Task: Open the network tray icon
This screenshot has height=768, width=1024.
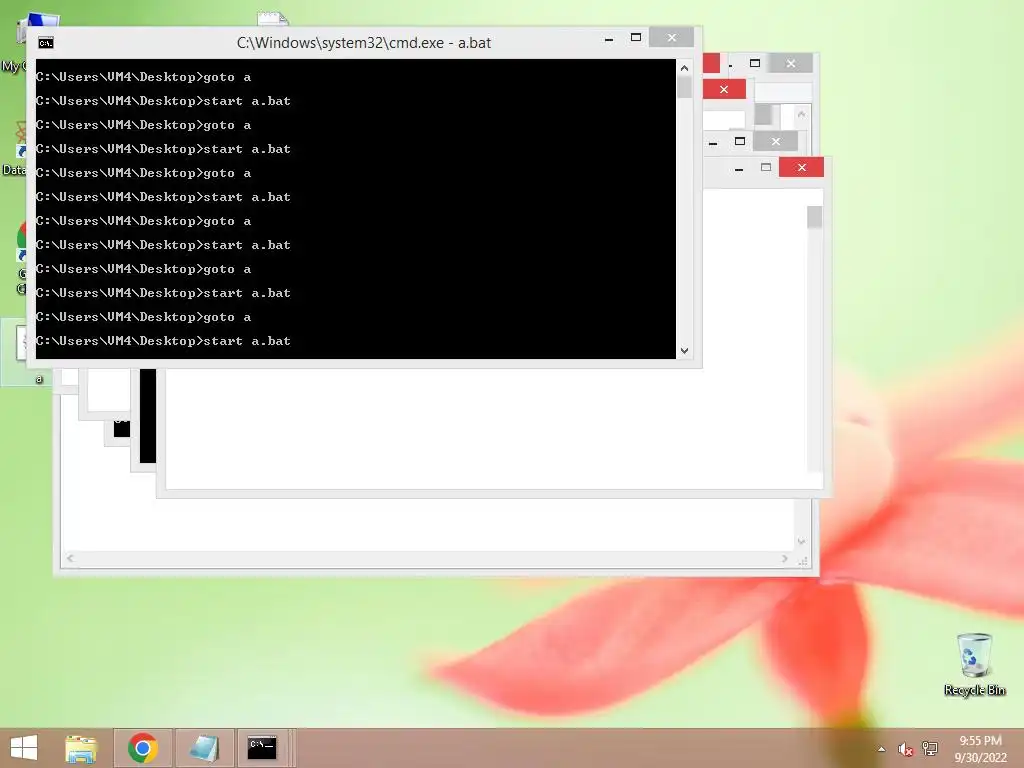Action: click(x=929, y=749)
